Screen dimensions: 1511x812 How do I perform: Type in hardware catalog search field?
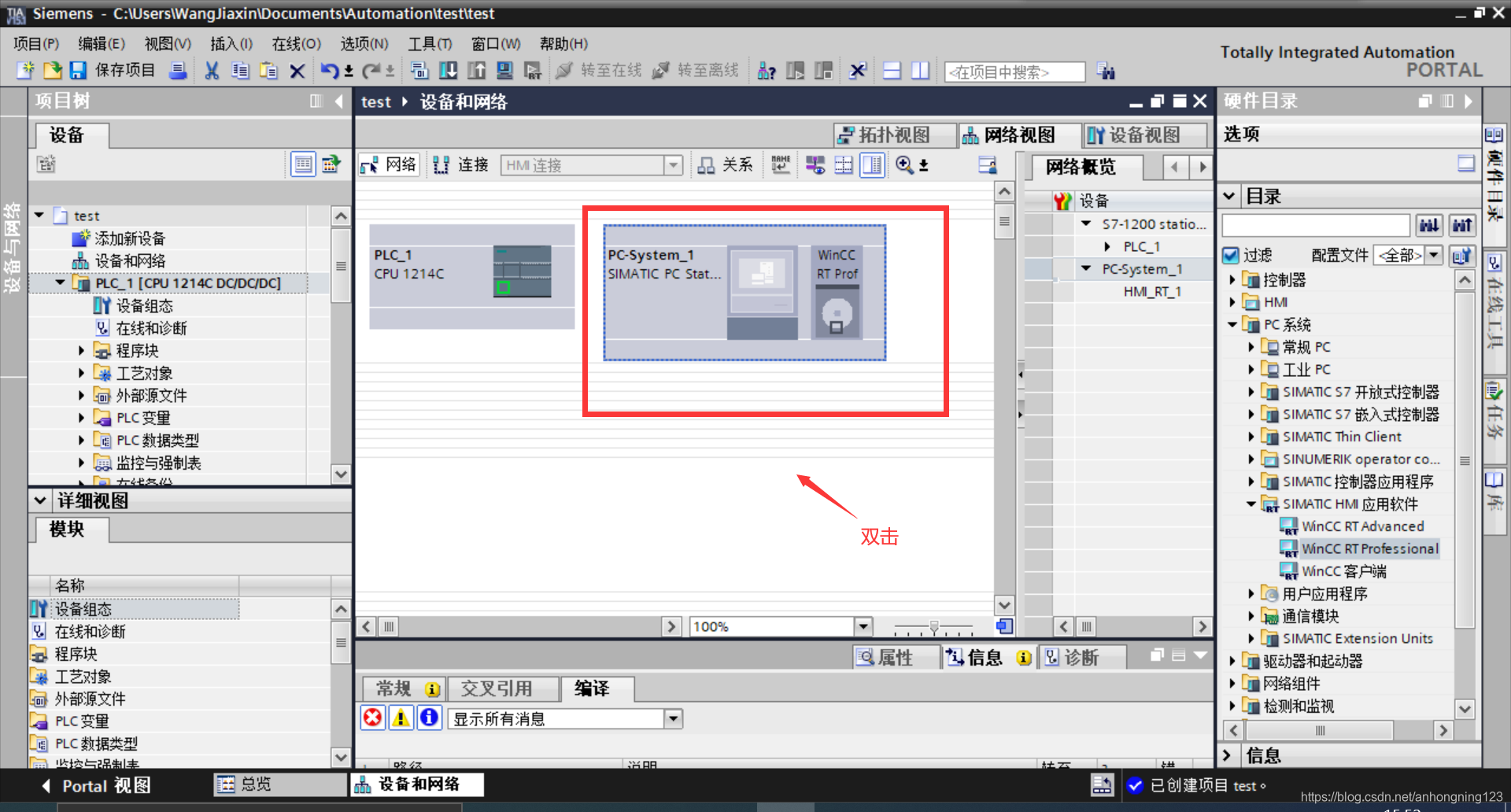pos(1316,226)
